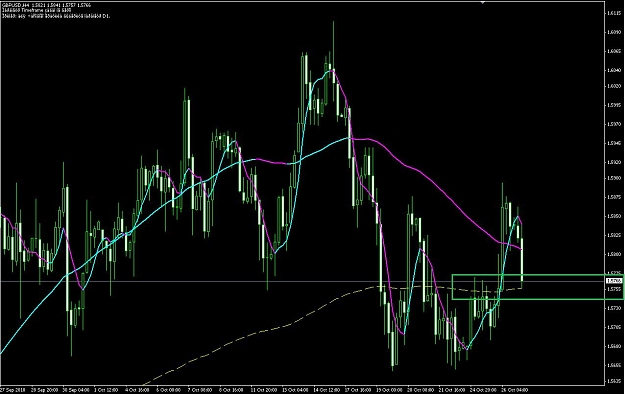
Task: Click the '4 Oct 16:00' time label
Action: click(137, 390)
